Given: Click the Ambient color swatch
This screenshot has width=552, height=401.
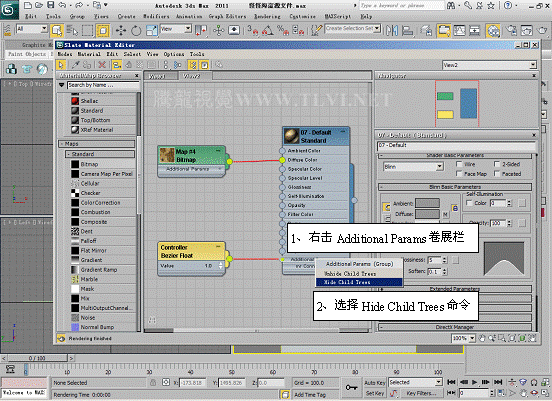Looking at the screenshot, I should pos(427,203).
